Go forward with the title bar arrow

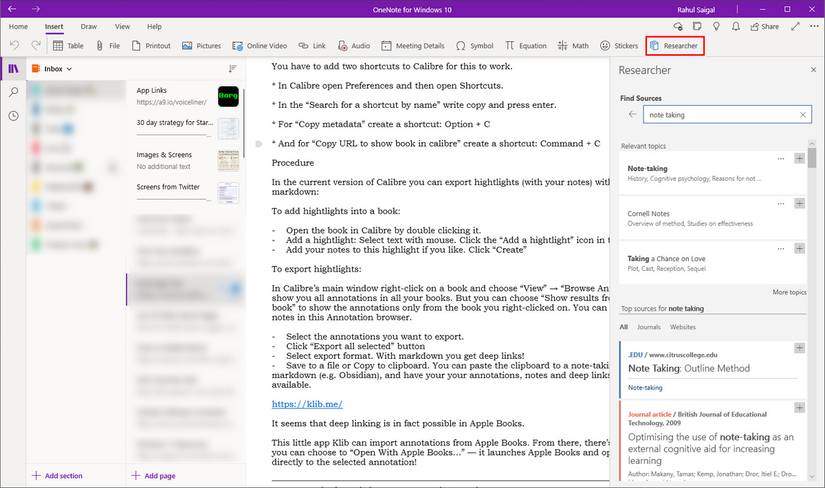coord(35,9)
